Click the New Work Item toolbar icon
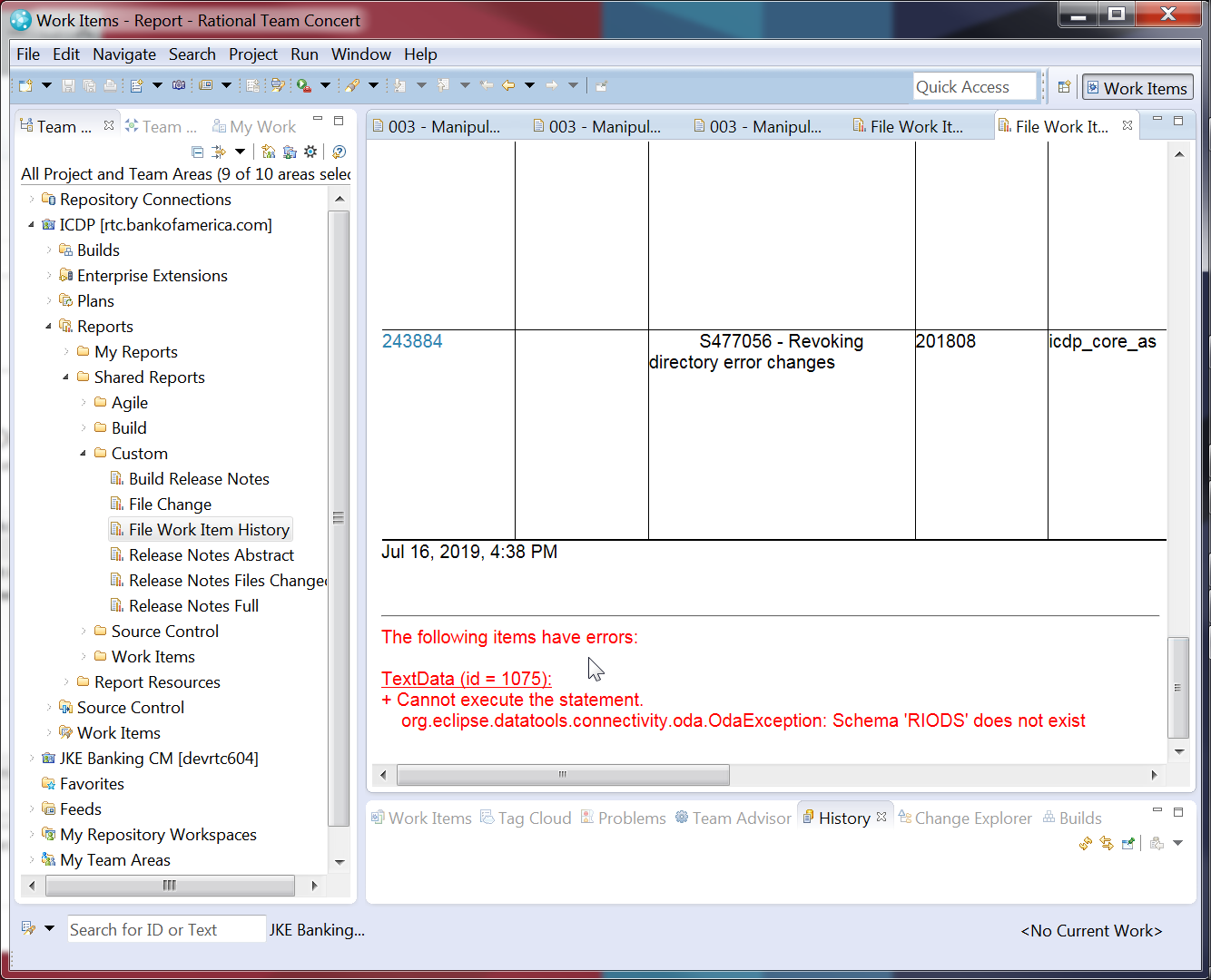 point(137,85)
